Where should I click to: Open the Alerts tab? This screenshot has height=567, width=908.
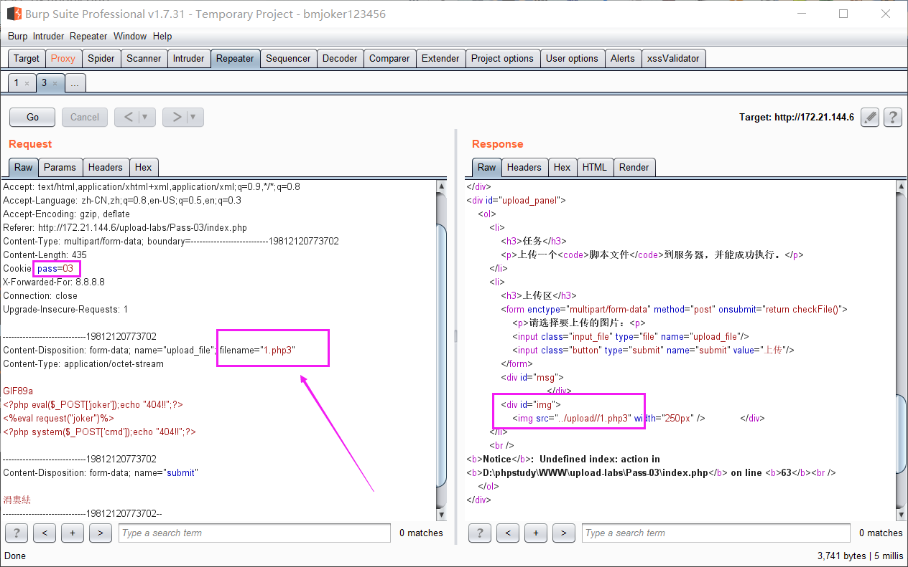pos(623,58)
